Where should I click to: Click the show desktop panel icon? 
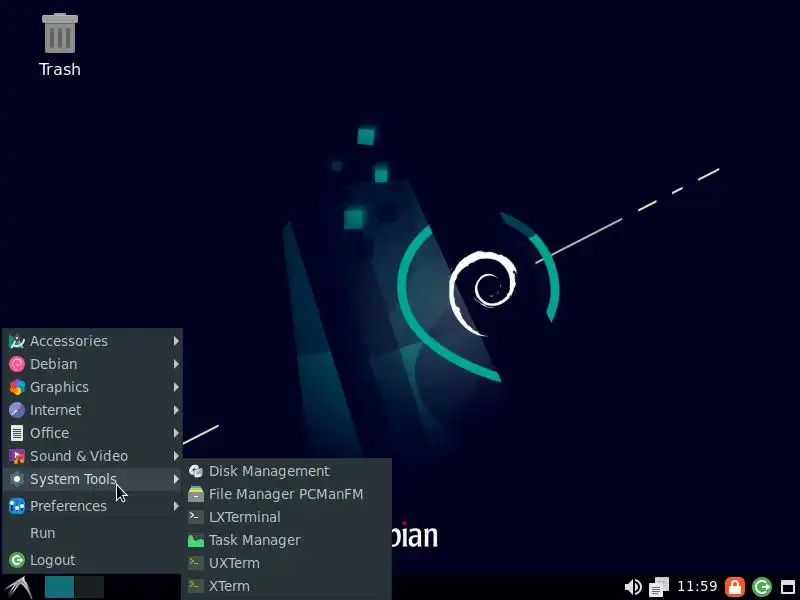coord(788,587)
